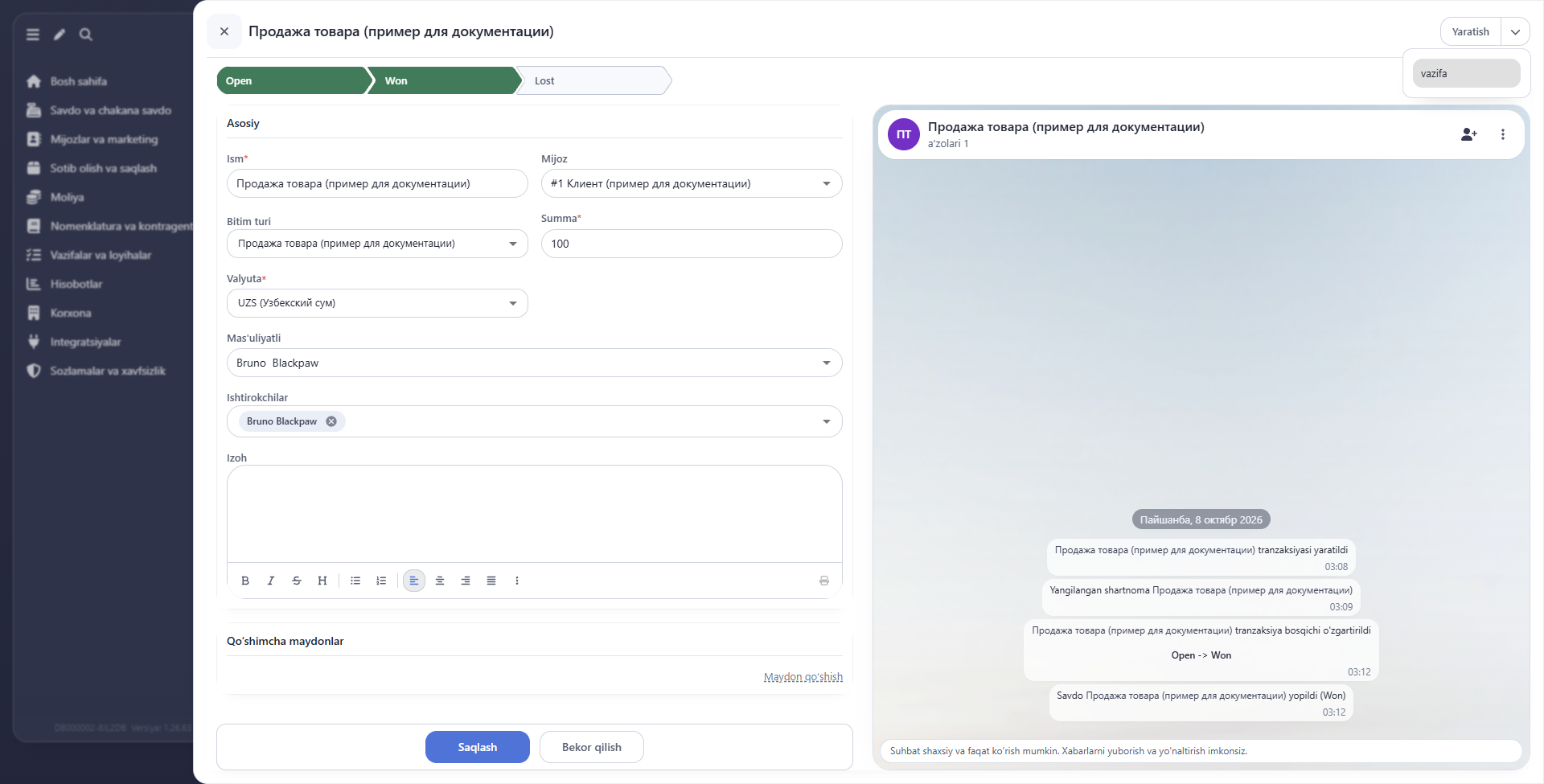Viewport: 1544px width, 784px height.
Task: Click the add member icon in chat
Action: (x=1468, y=134)
